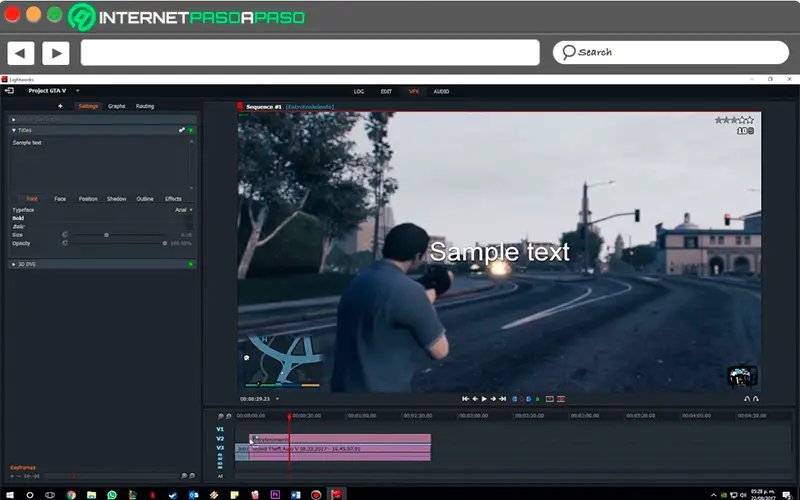800x500 pixels.
Task: Click the play button under the viewer
Action: pos(484,398)
